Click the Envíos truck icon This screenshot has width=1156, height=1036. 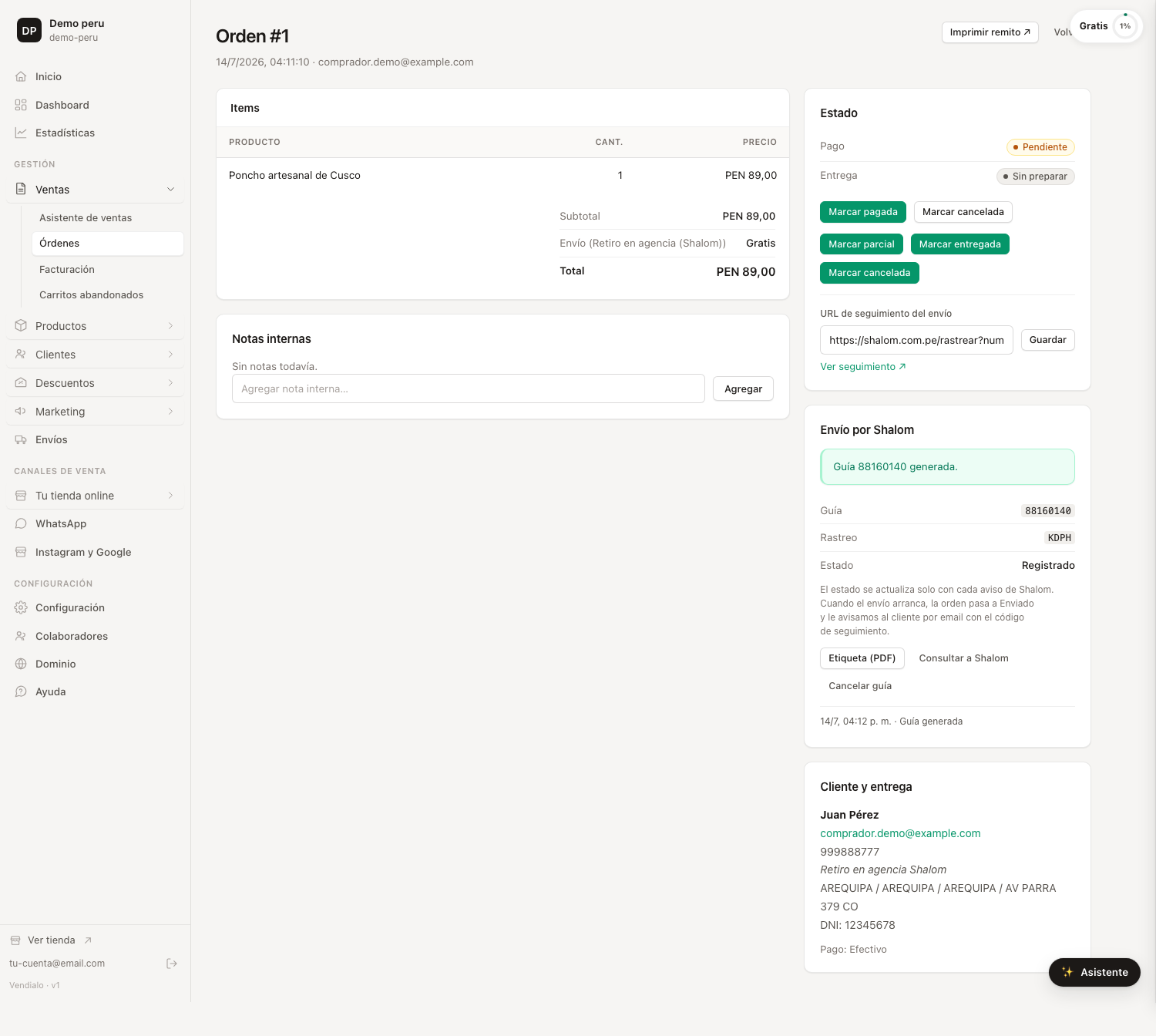[x=21, y=439]
